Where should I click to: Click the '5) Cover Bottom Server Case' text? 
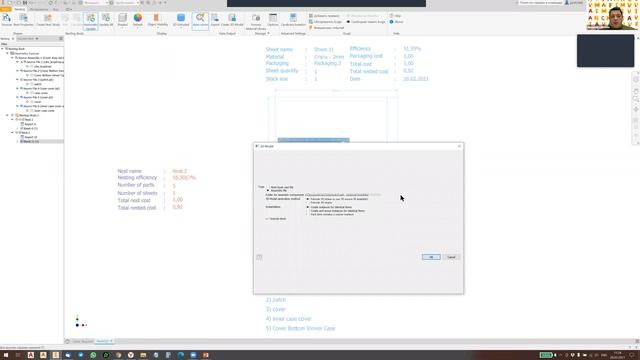300,328
